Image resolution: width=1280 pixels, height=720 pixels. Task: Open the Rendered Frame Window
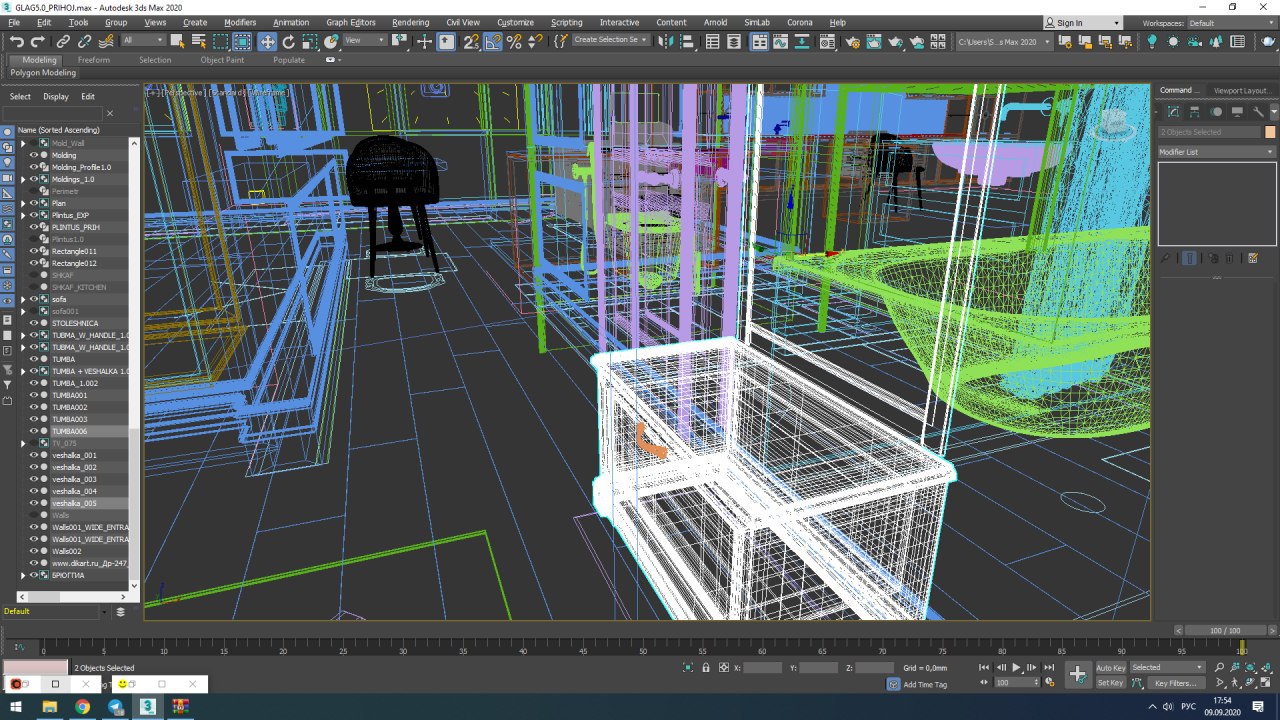[874, 41]
